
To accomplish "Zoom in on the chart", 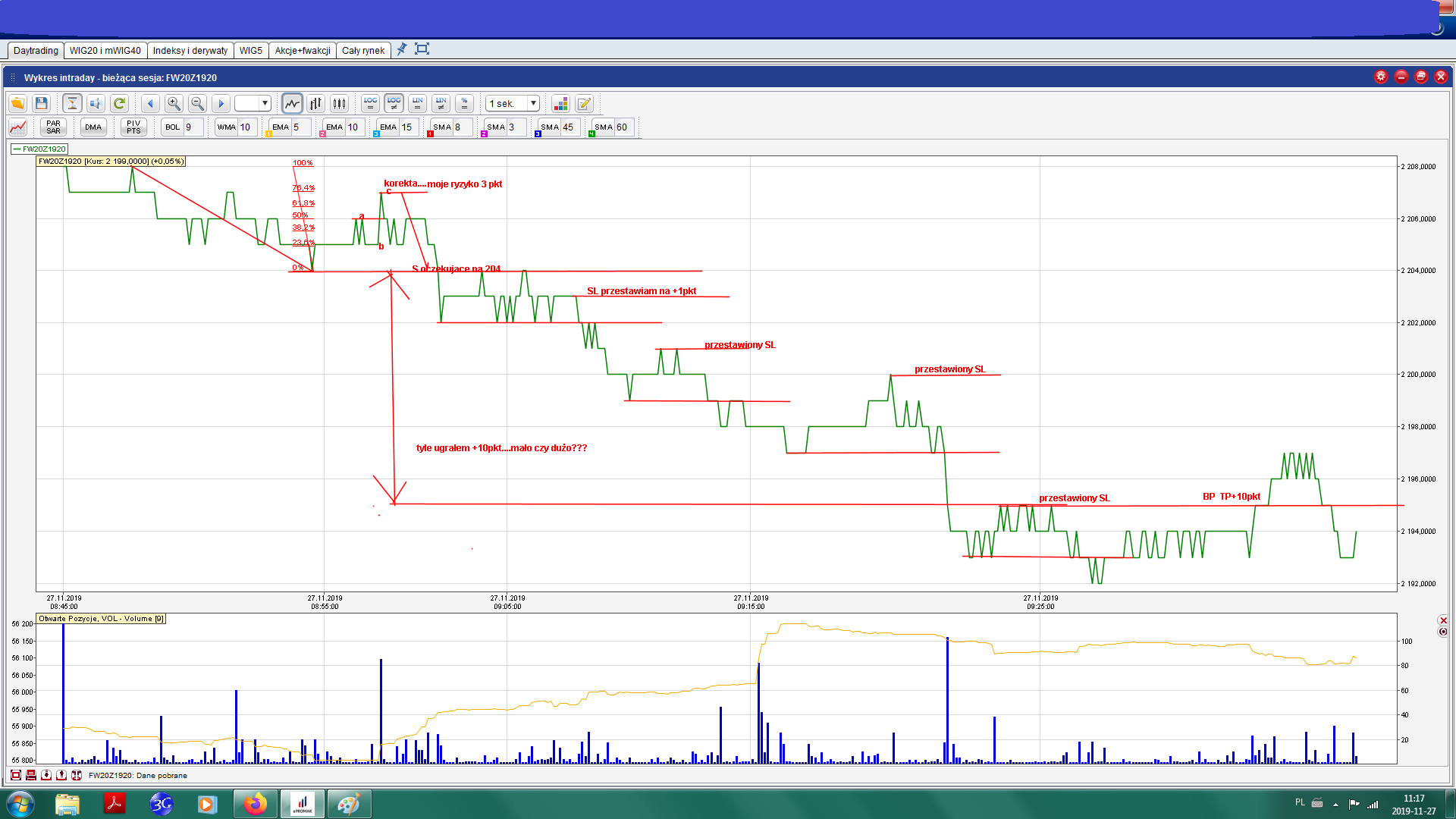I will [x=174, y=103].
